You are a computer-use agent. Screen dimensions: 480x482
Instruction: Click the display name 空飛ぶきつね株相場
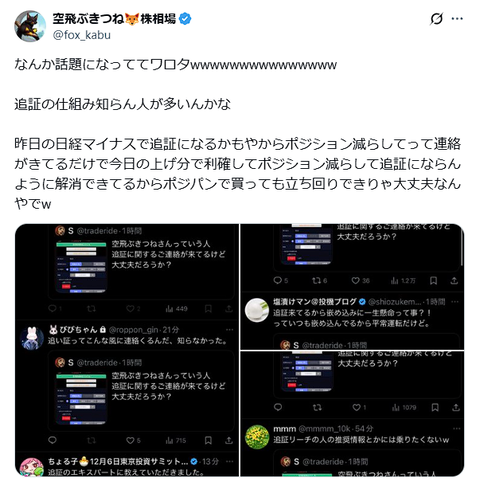(114, 19)
